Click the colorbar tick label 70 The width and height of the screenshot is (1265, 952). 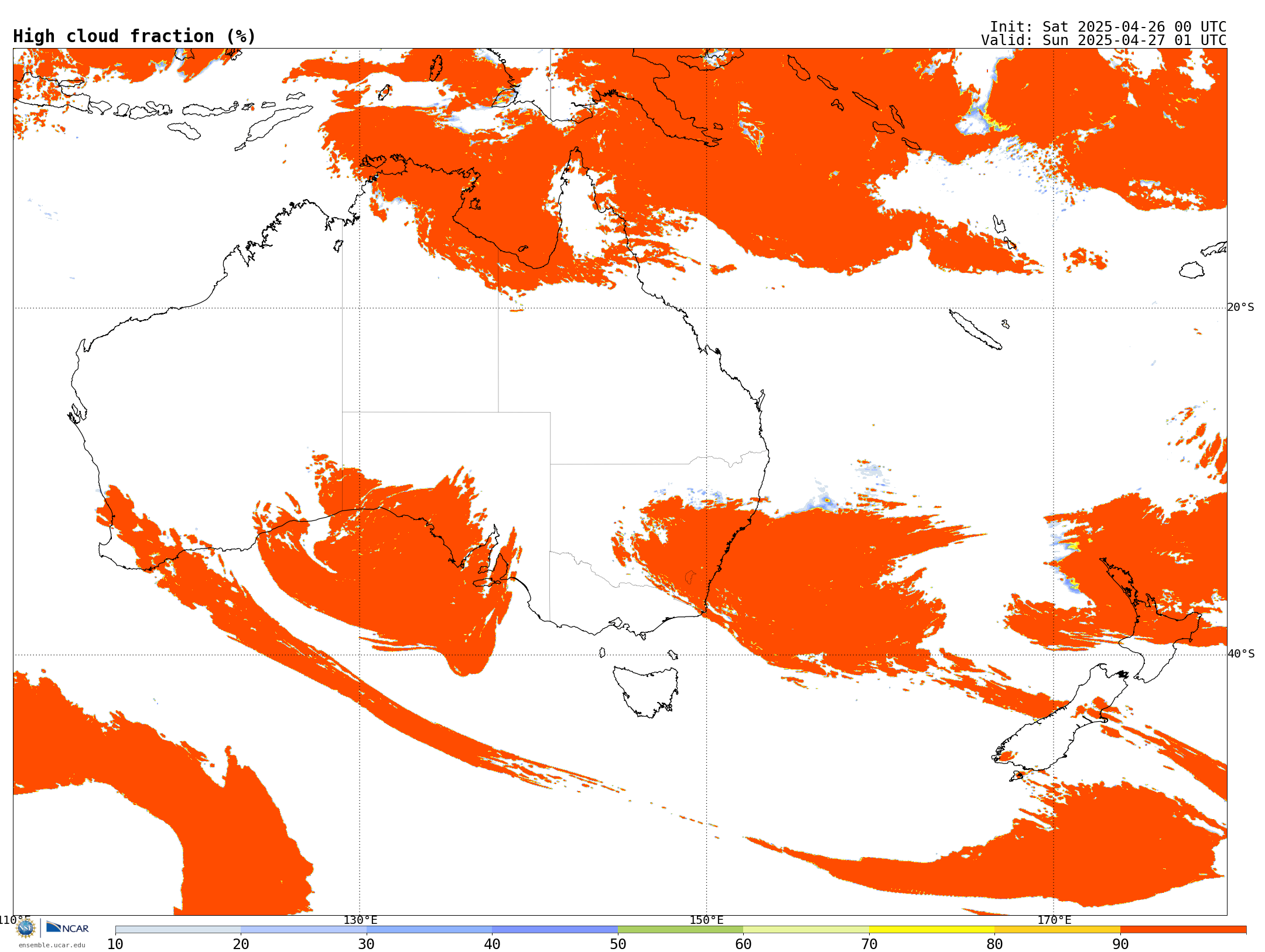[x=869, y=944]
